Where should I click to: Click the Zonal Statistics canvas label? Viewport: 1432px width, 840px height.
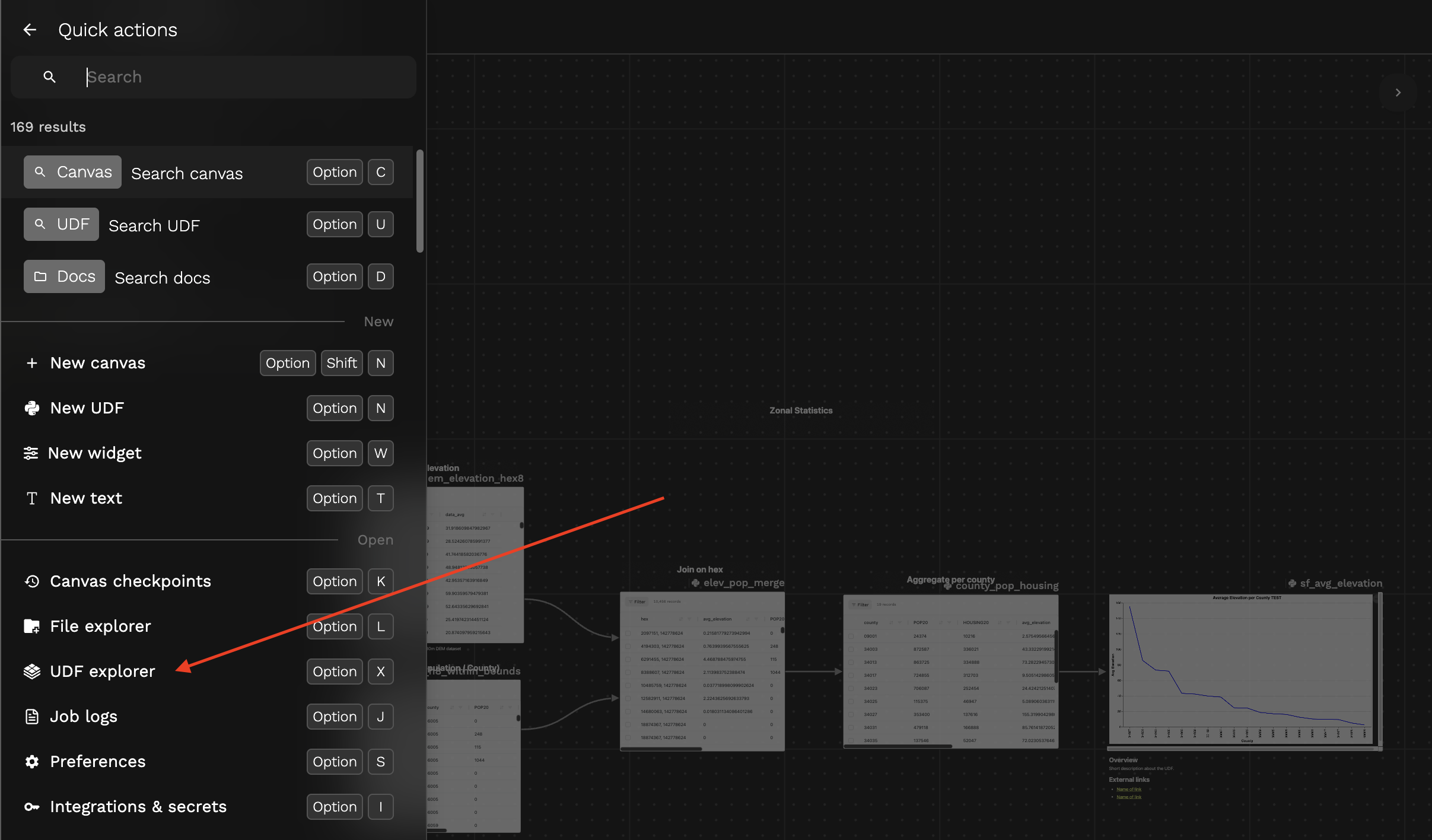click(801, 411)
